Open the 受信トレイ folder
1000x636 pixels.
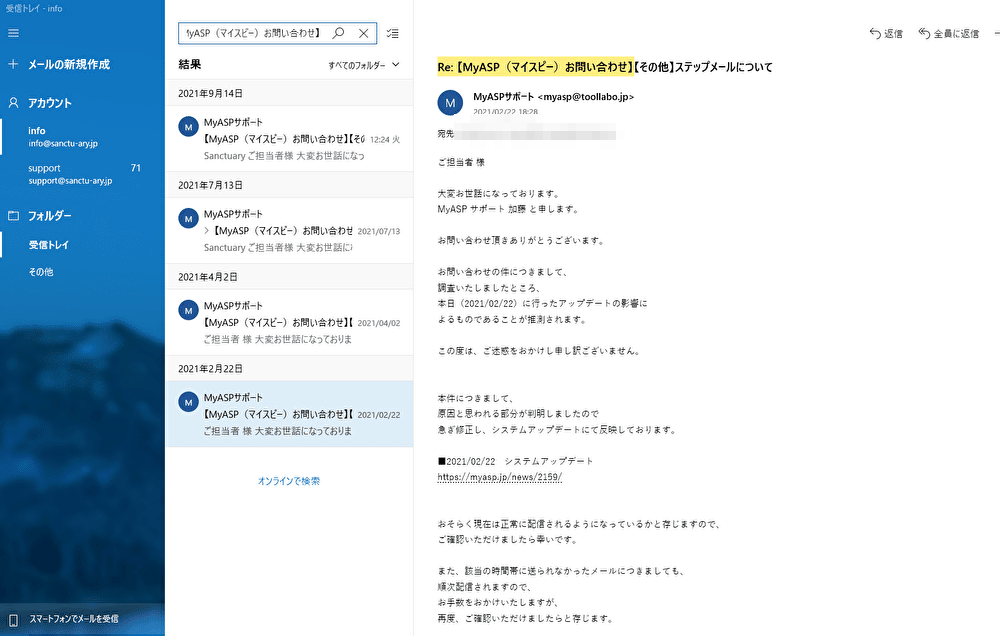click(48, 245)
